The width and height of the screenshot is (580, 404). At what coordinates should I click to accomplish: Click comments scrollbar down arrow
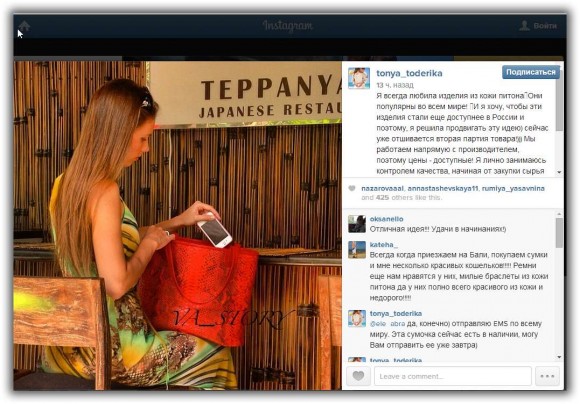coord(559,357)
